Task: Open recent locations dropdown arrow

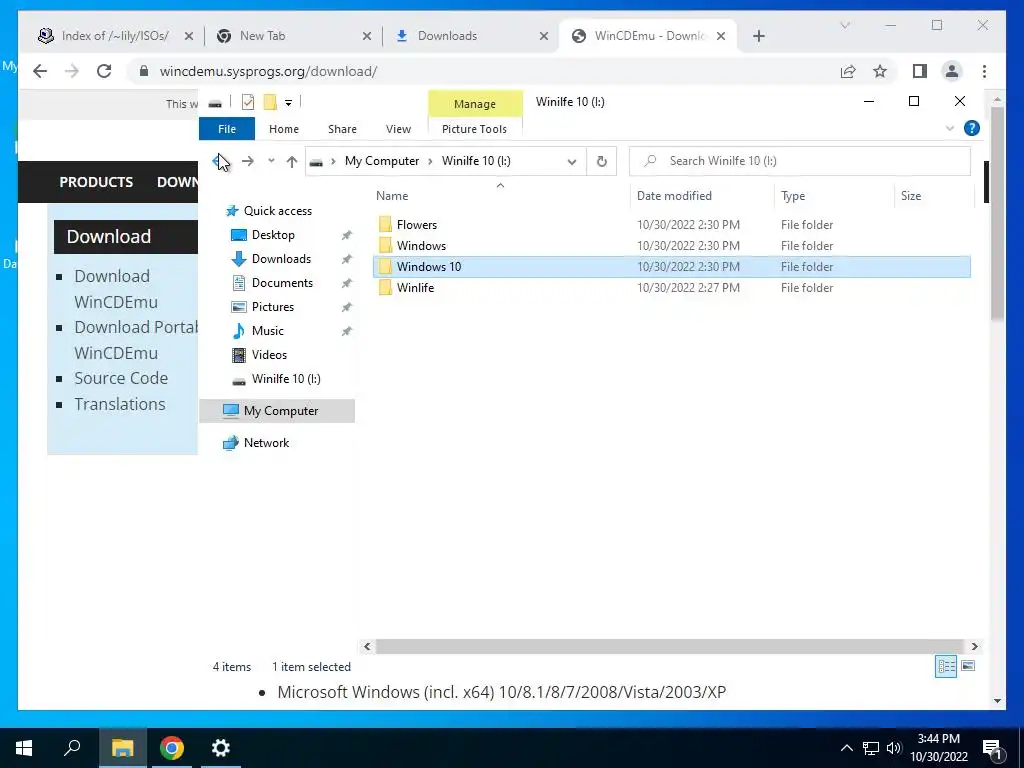Action: 271,161
